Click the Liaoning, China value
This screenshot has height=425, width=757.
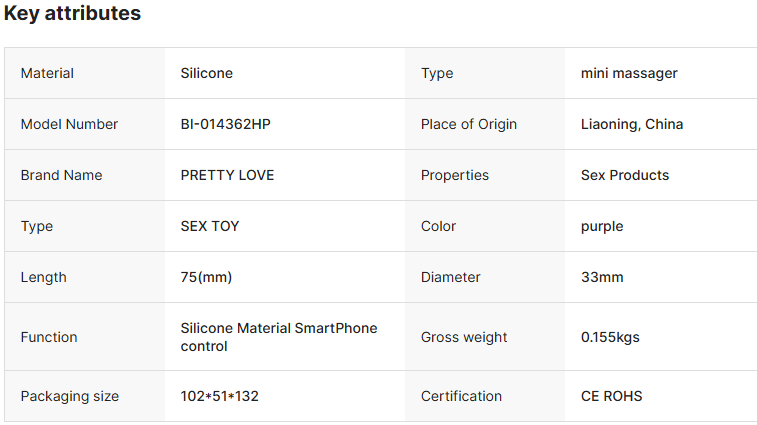point(632,124)
